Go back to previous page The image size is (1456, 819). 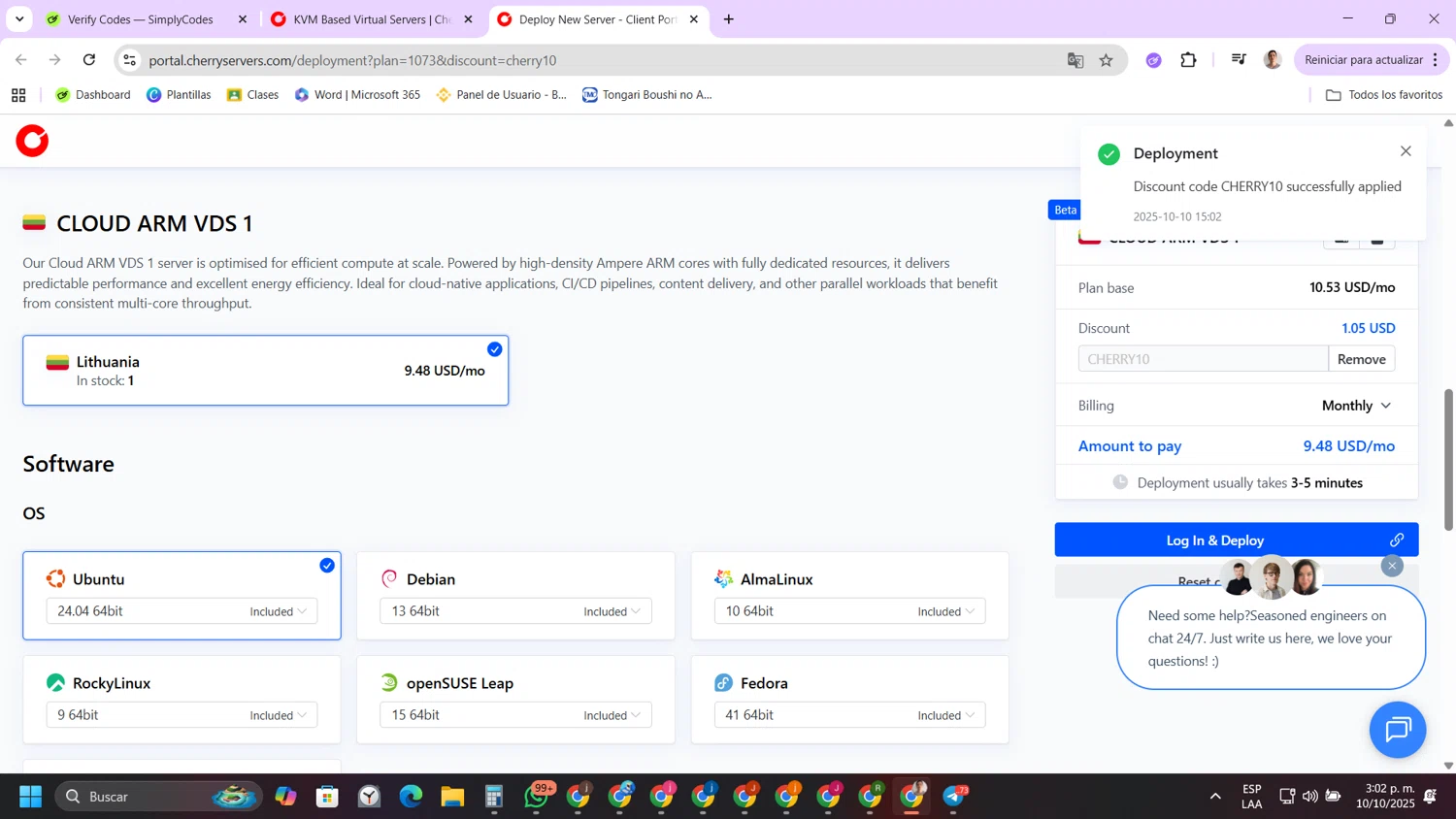click(x=21, y=60)
